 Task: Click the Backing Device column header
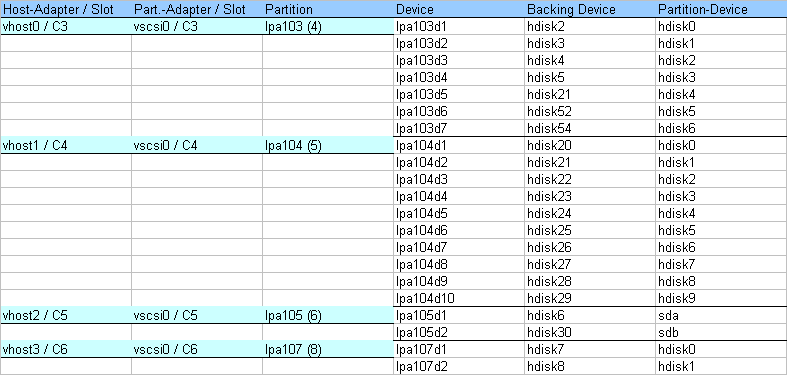tap(590, 9)
